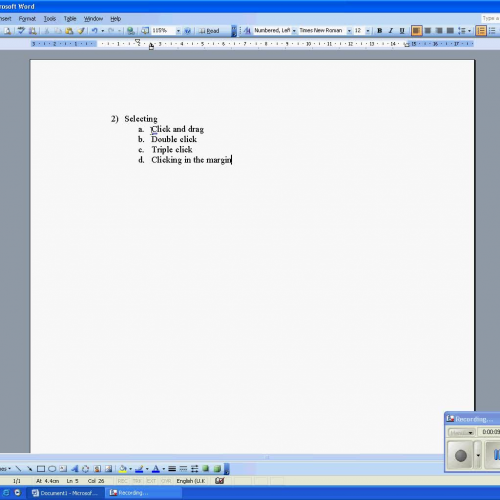Open the Window menu

93,19
